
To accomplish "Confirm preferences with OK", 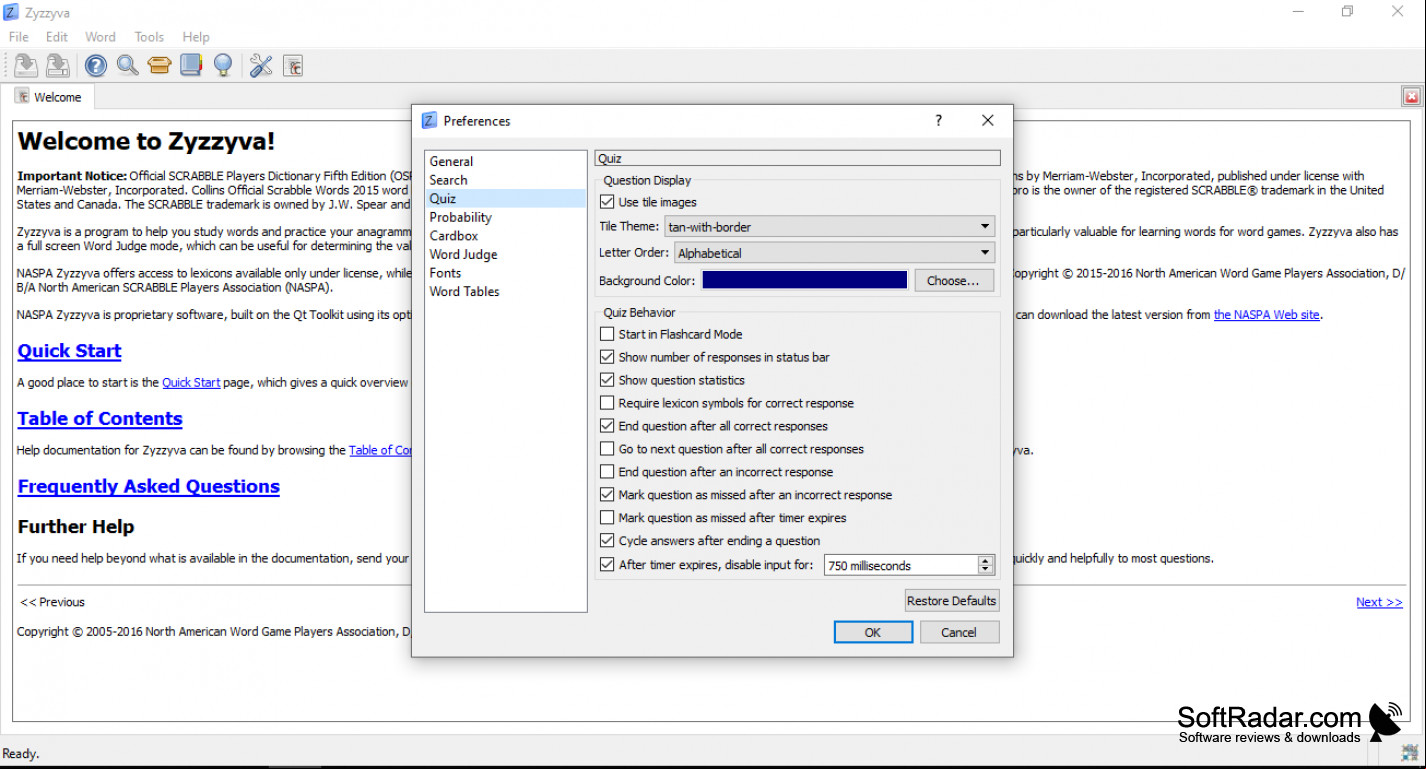I will [x=873, y=632].
